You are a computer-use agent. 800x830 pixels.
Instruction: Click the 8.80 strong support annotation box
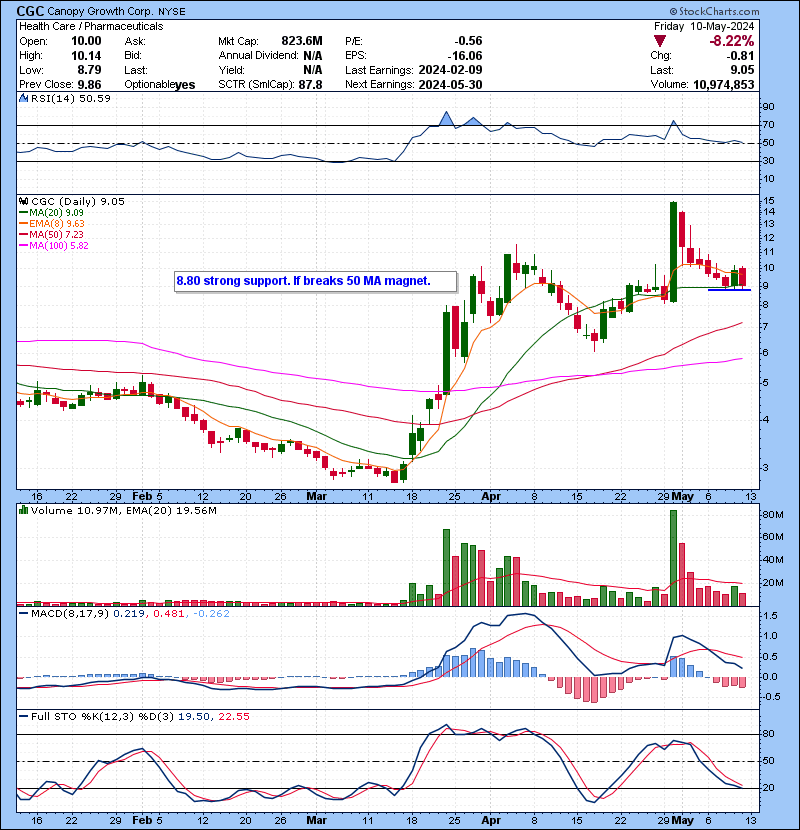pyautogui.click(x=316, y=281)
